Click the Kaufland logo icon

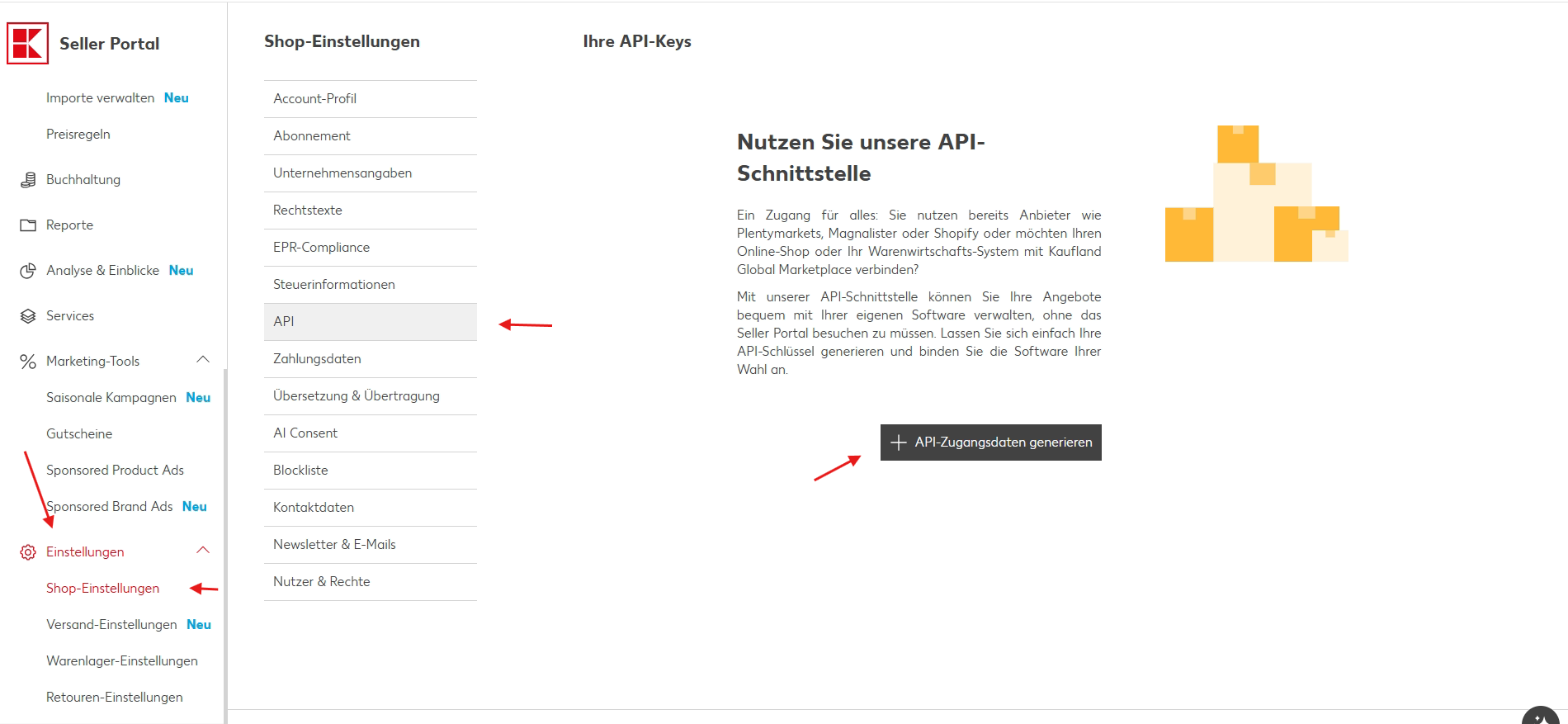[27, 43]
